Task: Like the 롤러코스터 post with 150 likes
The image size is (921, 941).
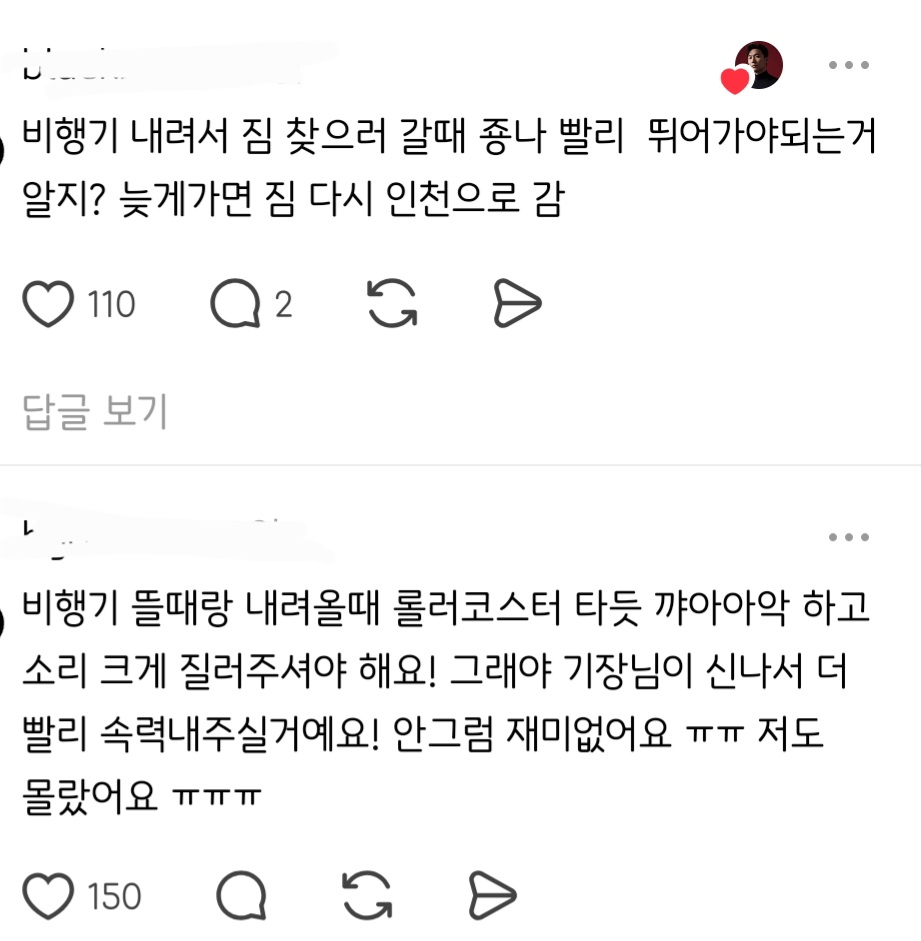Action: click(48, 895)
